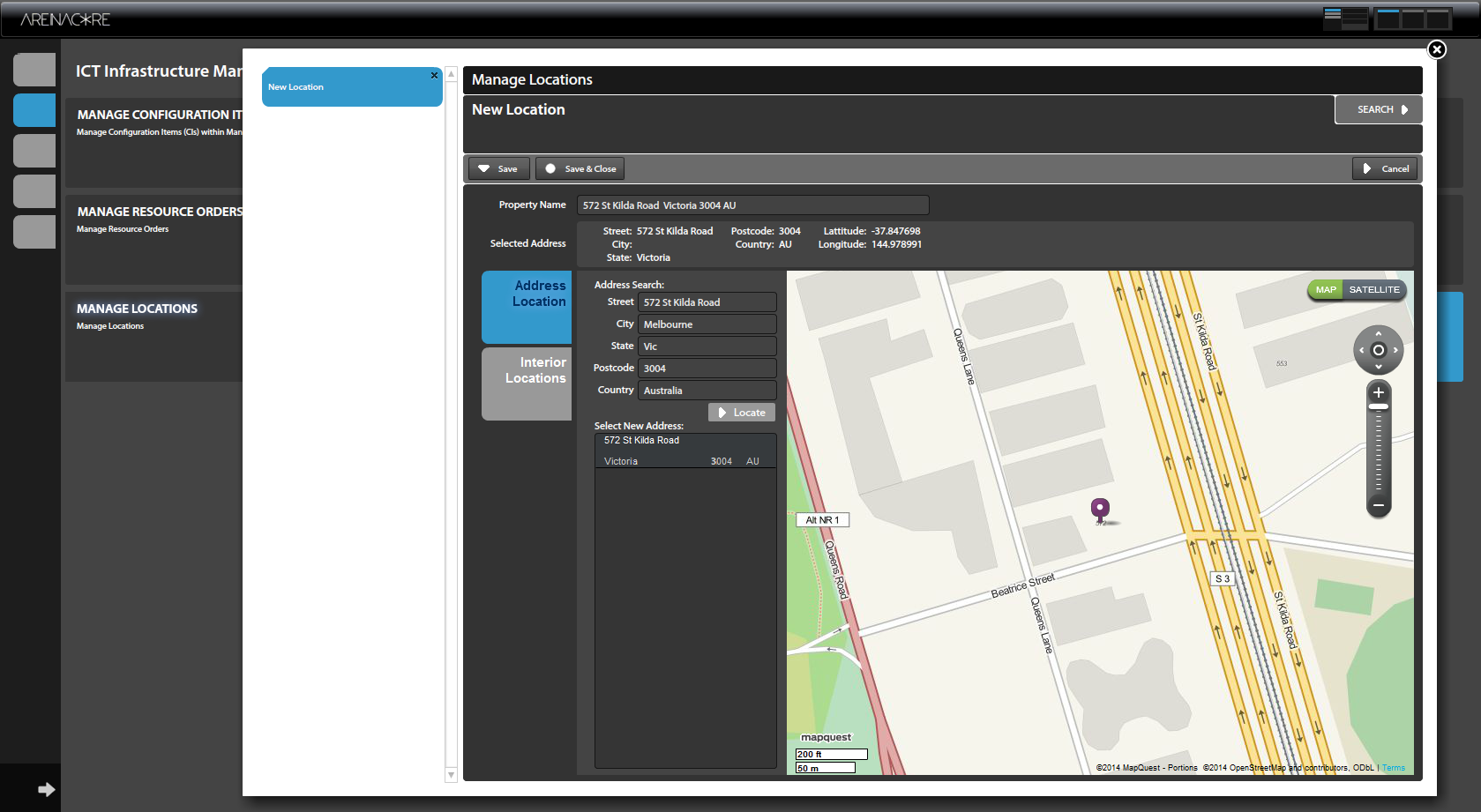Pan the map right with the compass arrow
1481x812 pixels.
(1395, 350)
